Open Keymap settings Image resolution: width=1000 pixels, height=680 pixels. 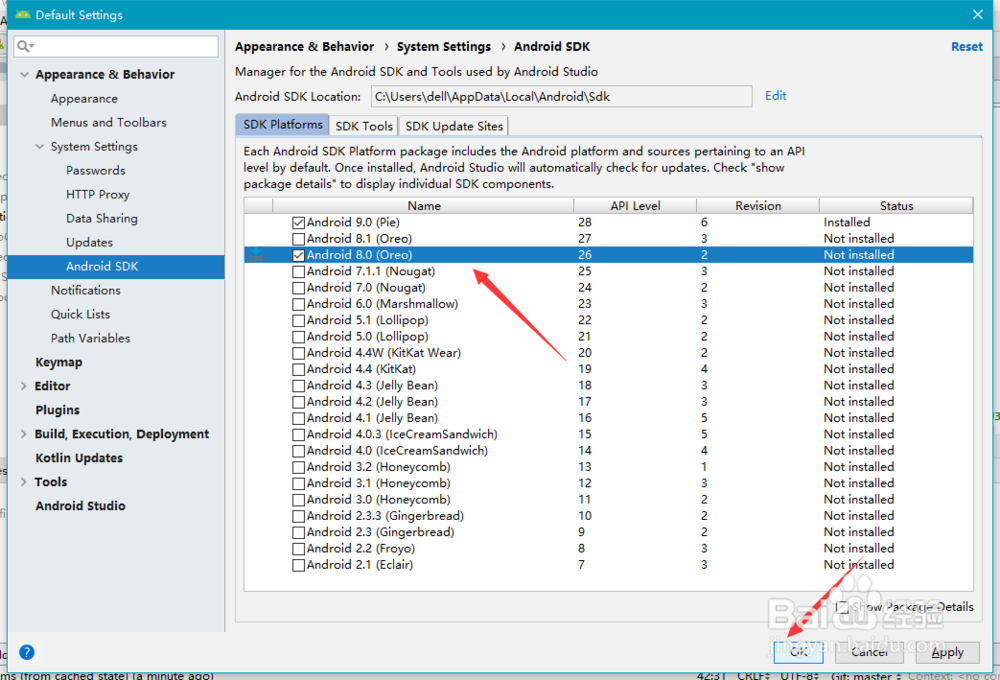59,362
